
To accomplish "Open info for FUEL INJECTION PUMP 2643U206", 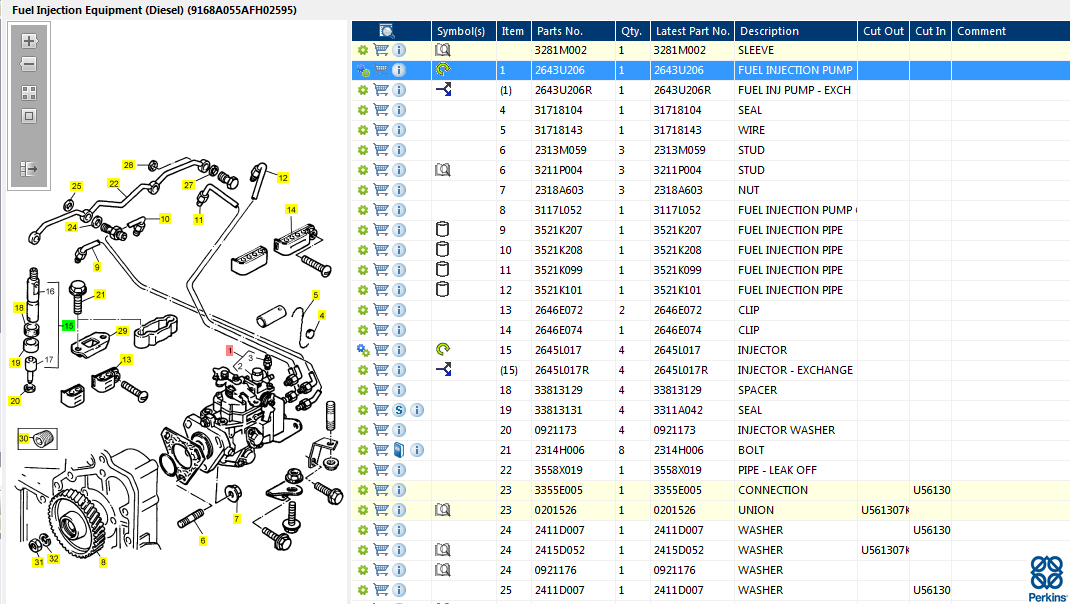I will coord(399,70).
